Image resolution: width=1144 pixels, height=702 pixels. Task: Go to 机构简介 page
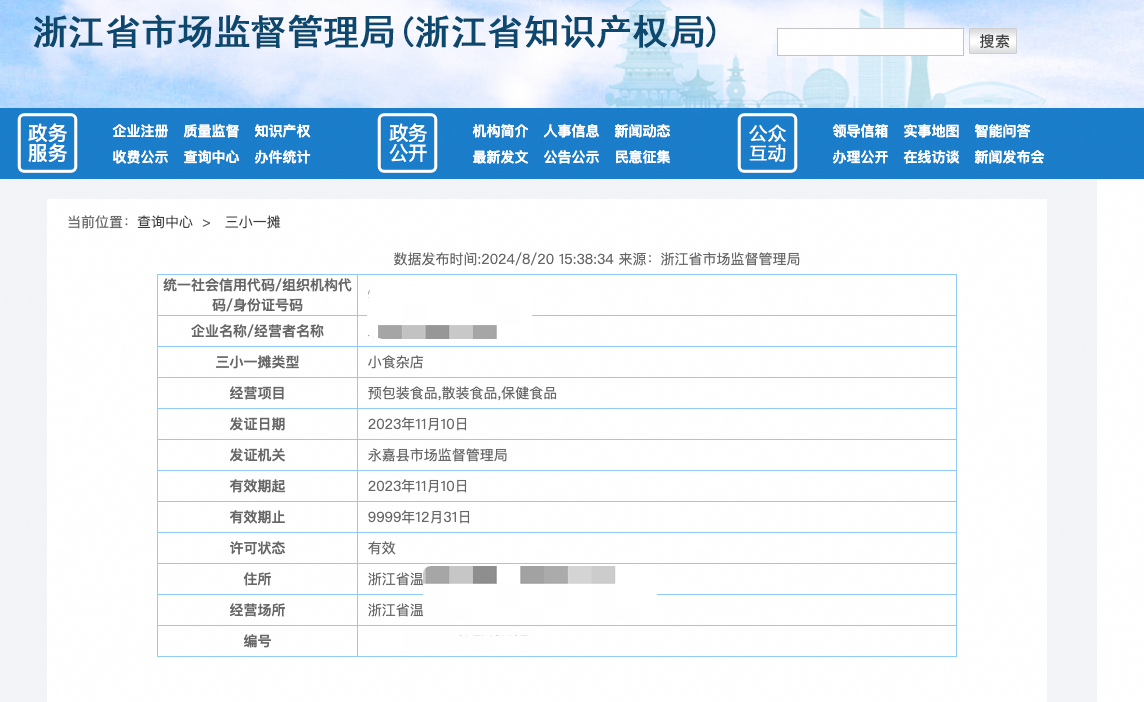tap(500, 131)
